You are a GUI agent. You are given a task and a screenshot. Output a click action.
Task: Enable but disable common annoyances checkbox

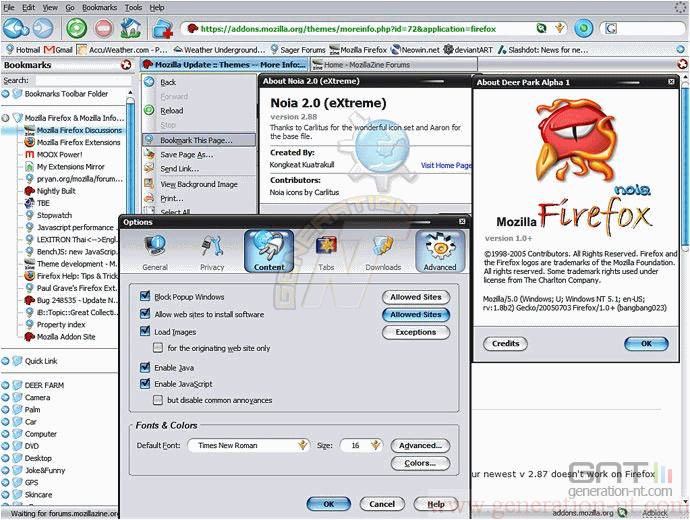tap(158, 400)
